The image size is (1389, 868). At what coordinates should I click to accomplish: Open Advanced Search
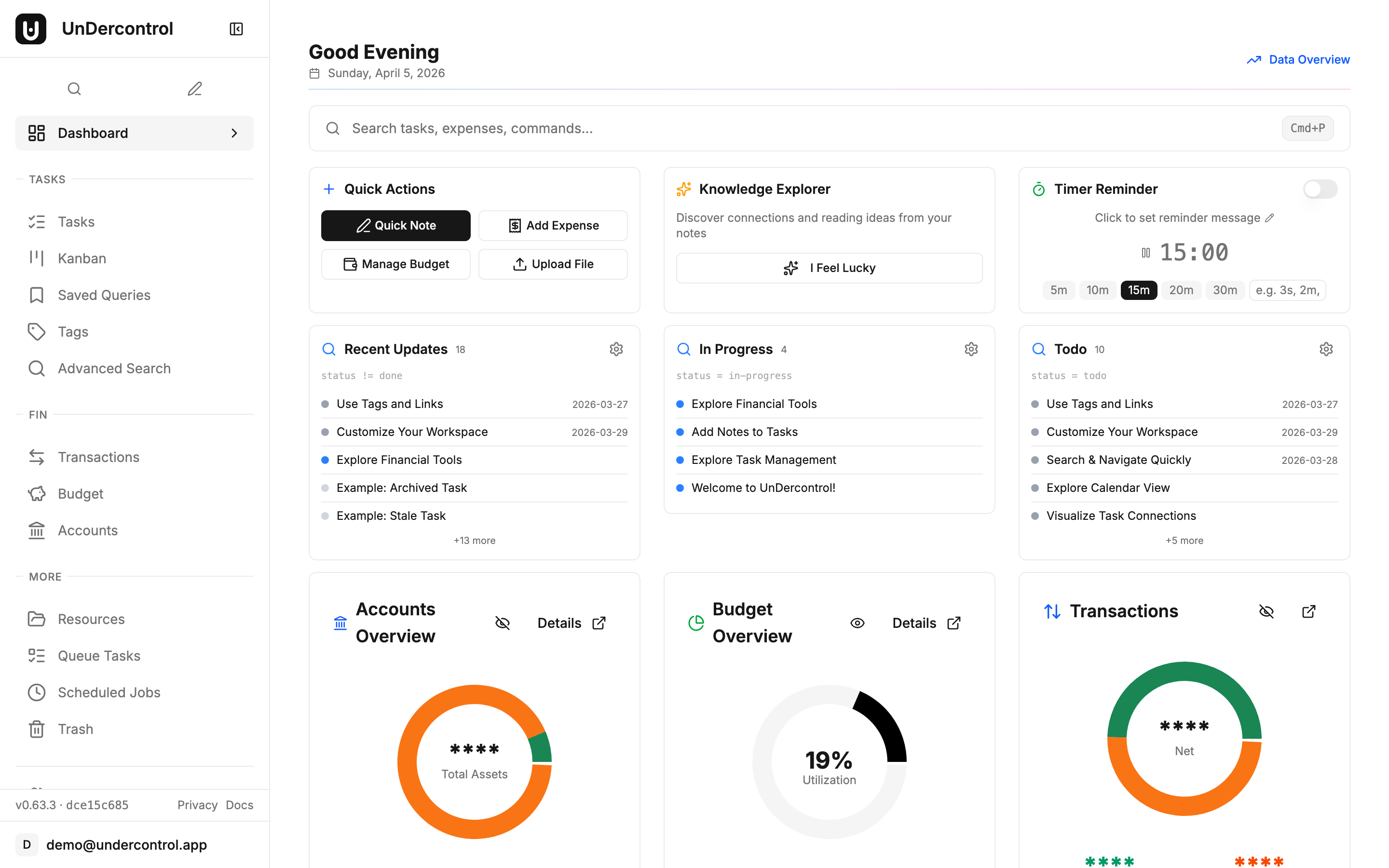pos(114,368)
